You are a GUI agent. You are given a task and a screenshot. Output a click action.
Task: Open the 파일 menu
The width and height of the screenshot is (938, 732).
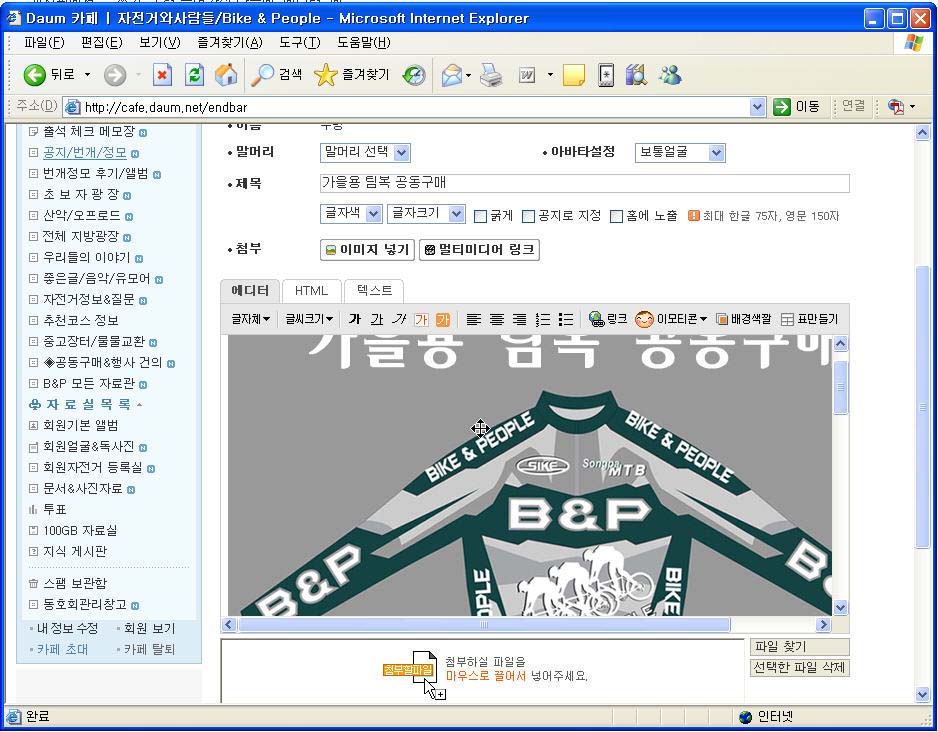(x=44, y=42)
